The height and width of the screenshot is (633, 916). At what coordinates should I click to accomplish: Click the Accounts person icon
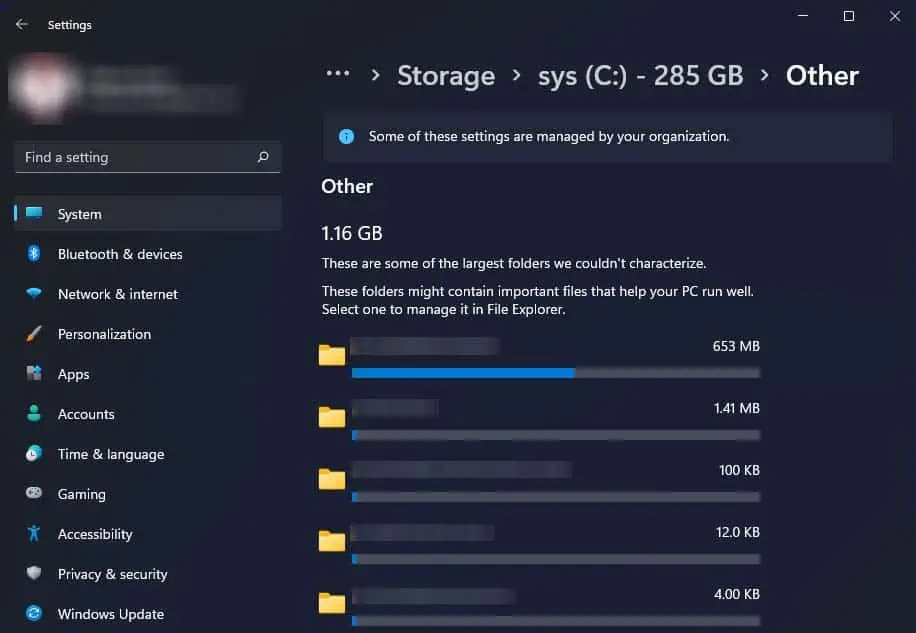(34, 413)
